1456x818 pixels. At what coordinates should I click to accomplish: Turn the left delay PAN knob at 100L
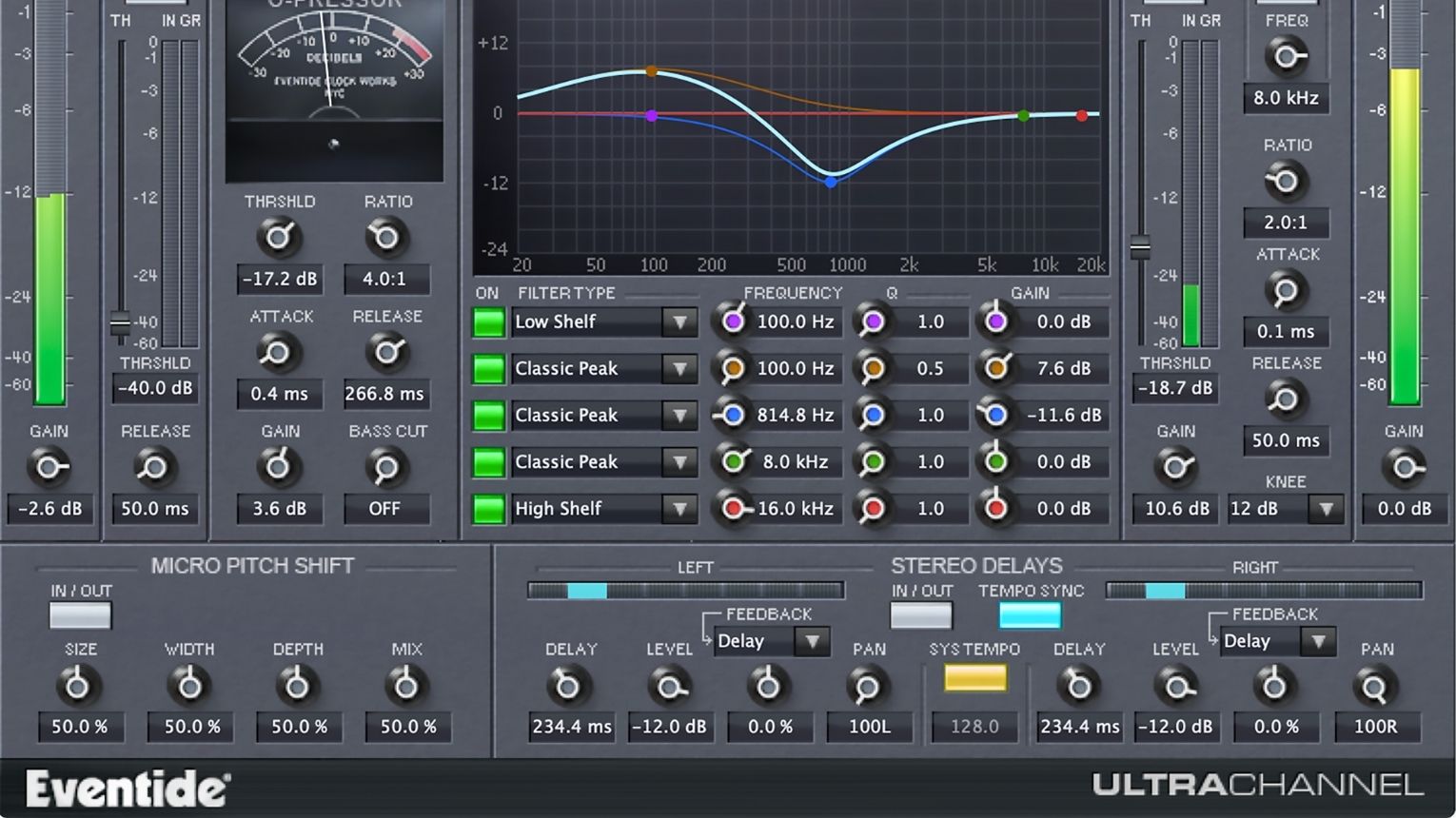[868, 684]
